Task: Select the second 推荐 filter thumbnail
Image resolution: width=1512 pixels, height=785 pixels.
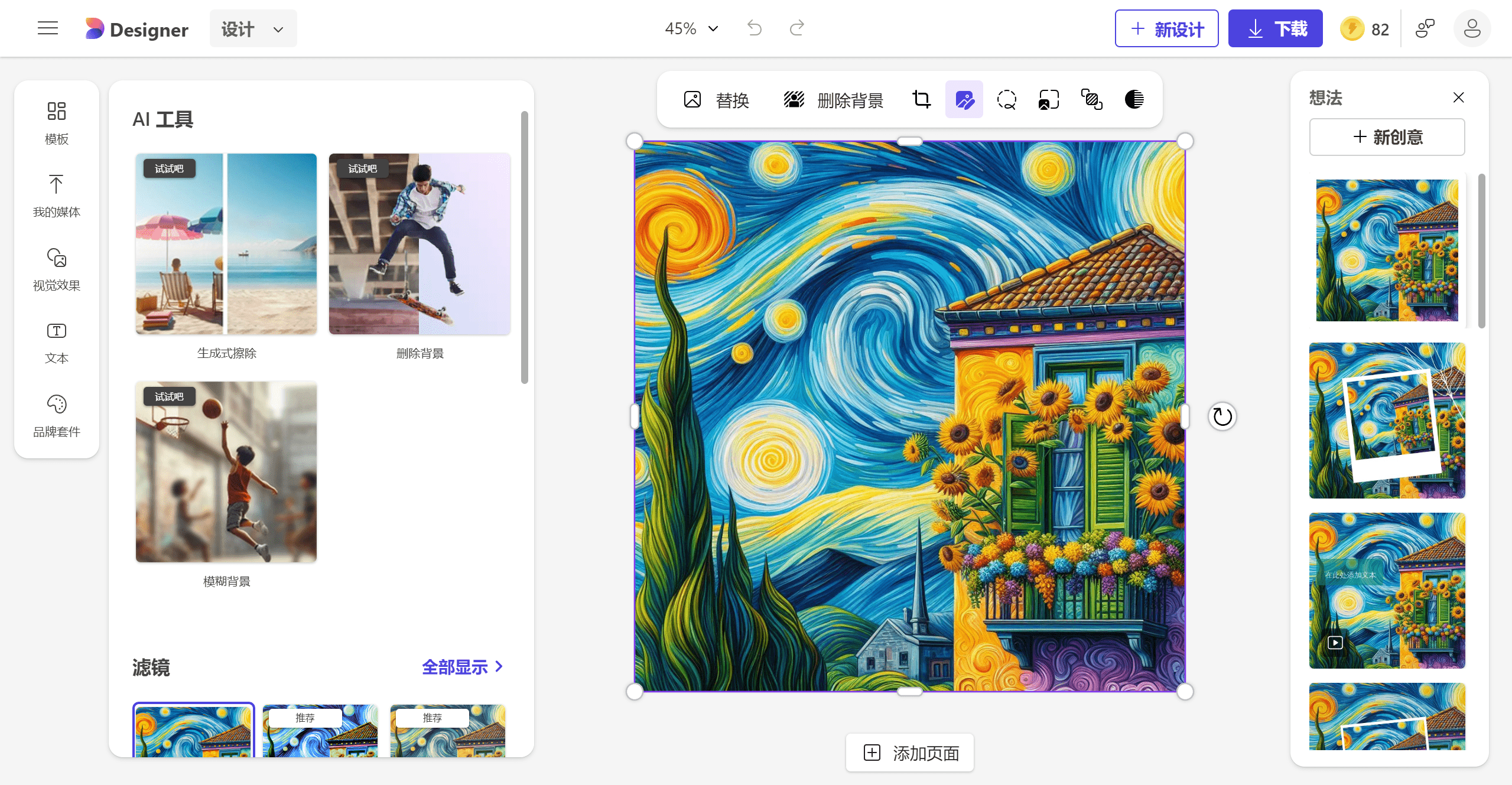Action: 320,730
